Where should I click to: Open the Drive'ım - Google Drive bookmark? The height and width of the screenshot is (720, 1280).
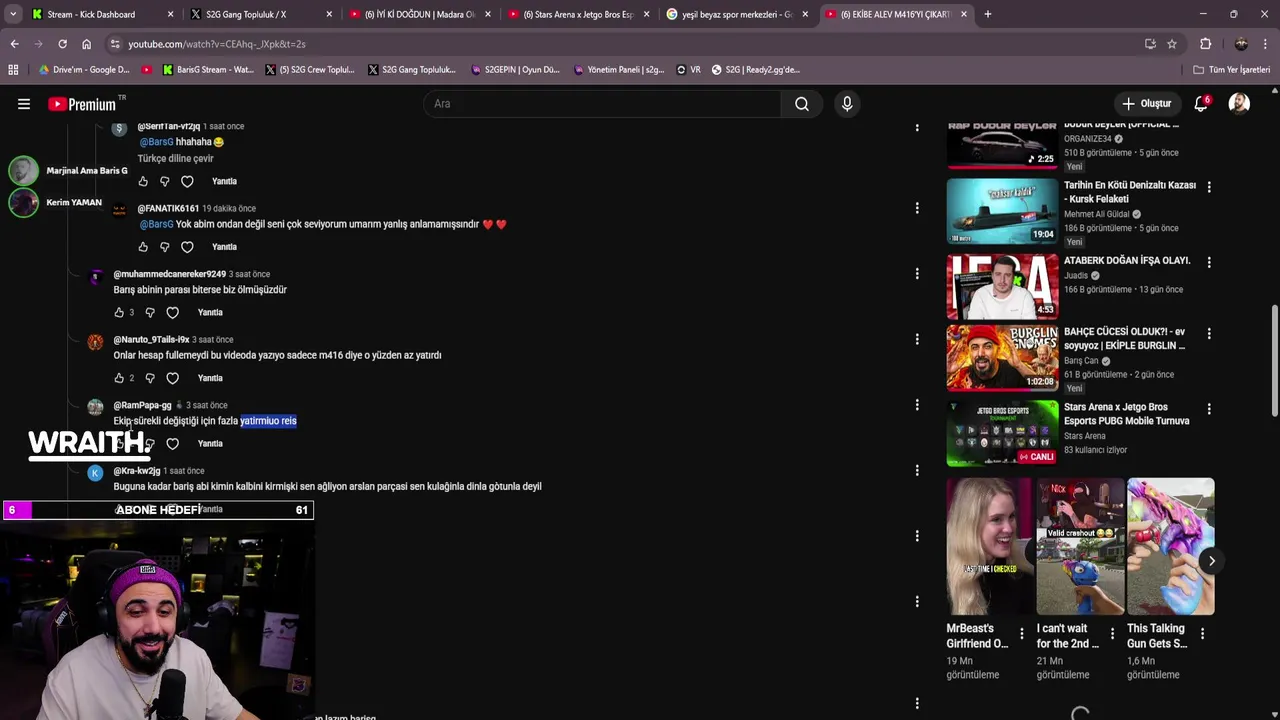point(84,70)
